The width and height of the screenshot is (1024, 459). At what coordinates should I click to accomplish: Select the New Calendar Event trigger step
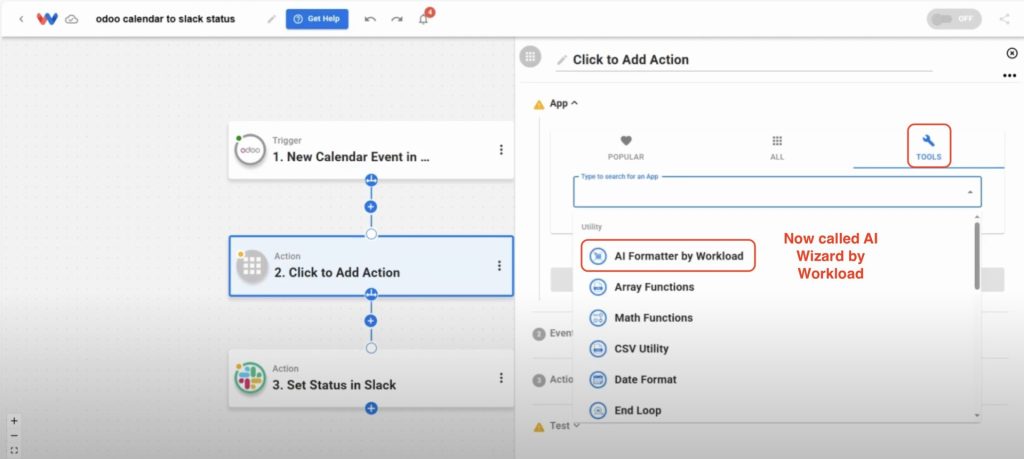[371, 150]
